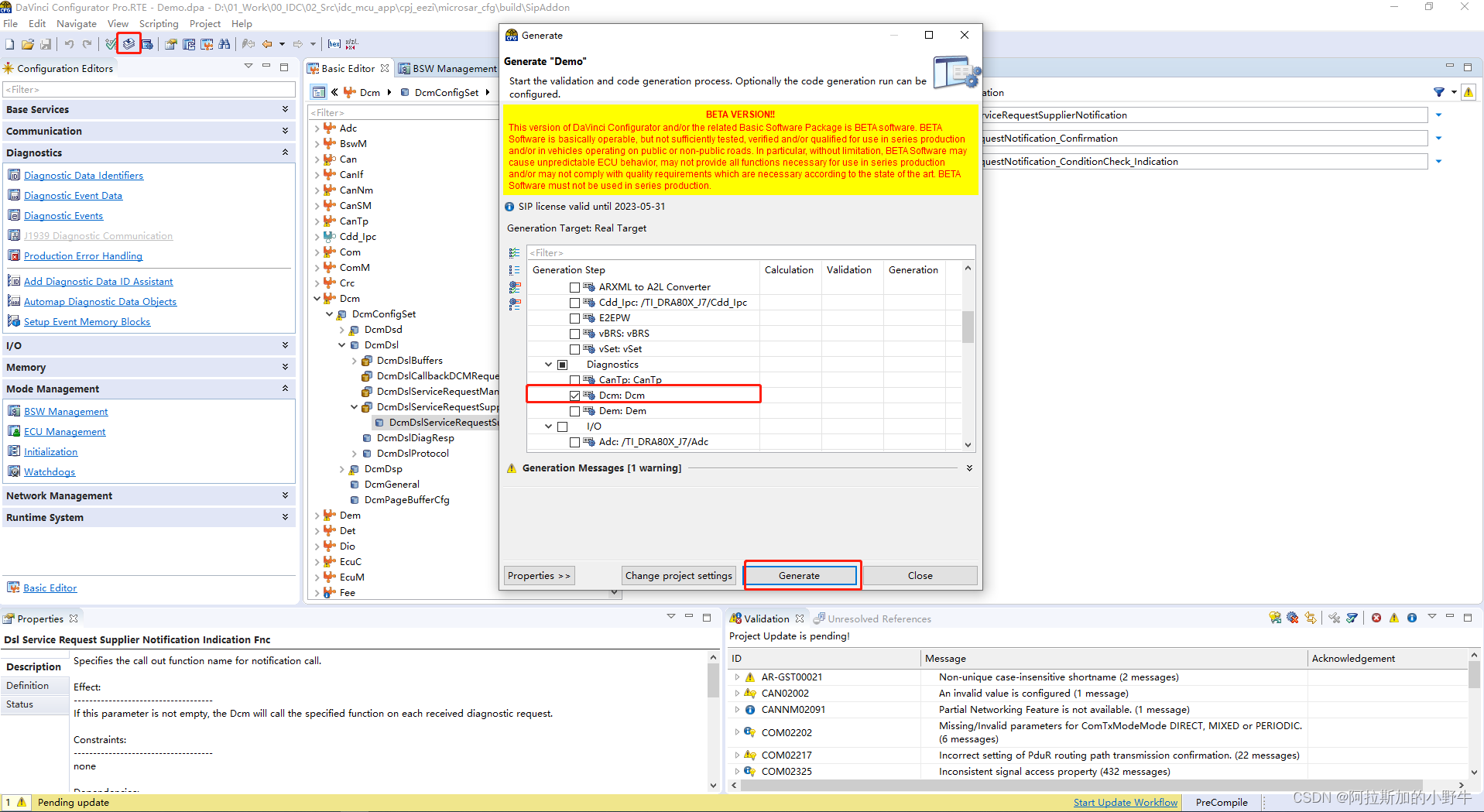Click the double-arrow sync icon in Validation

1311,618
